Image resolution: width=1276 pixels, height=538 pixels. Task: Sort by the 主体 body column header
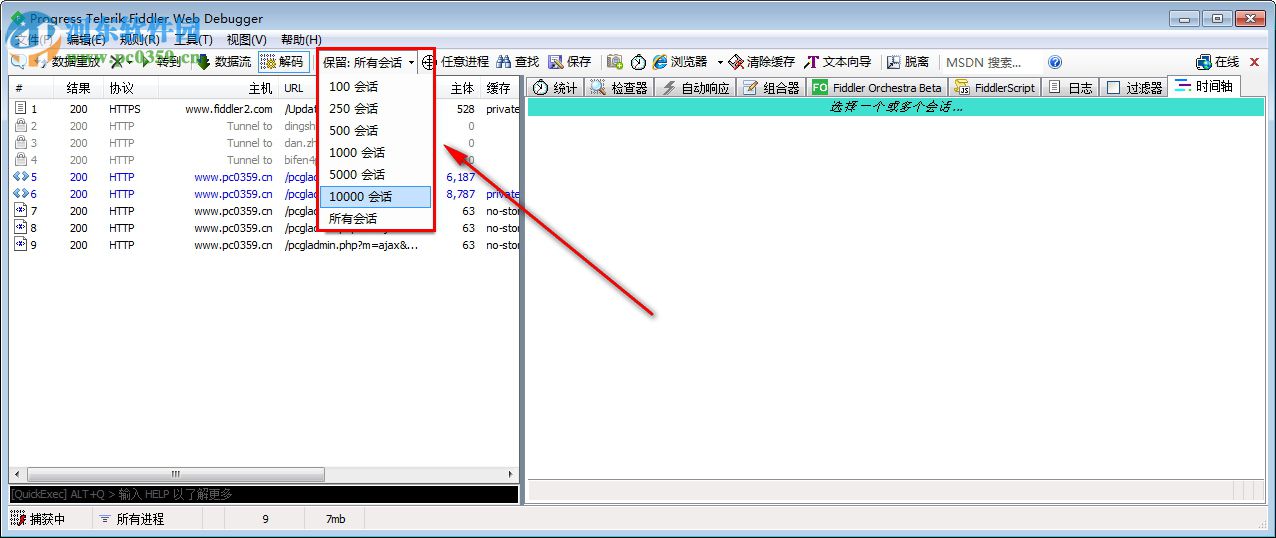pos(461,88)
